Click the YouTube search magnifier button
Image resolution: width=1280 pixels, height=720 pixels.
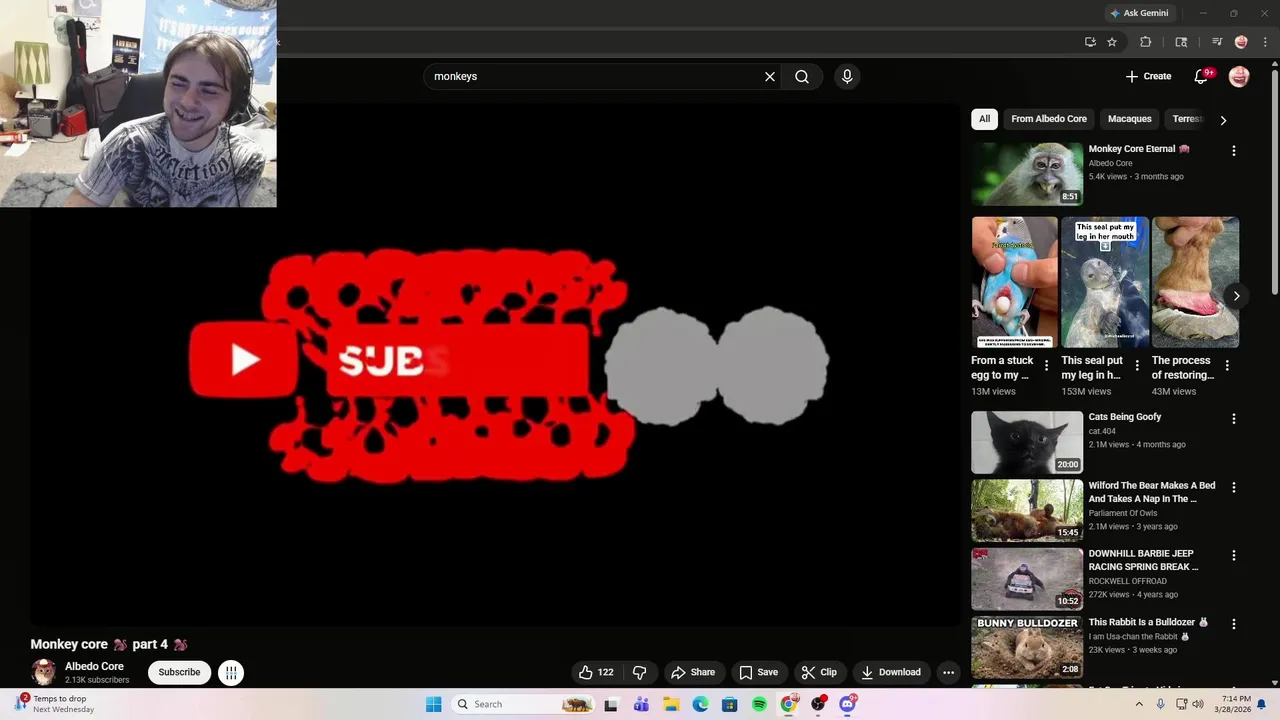pos(802,76)
